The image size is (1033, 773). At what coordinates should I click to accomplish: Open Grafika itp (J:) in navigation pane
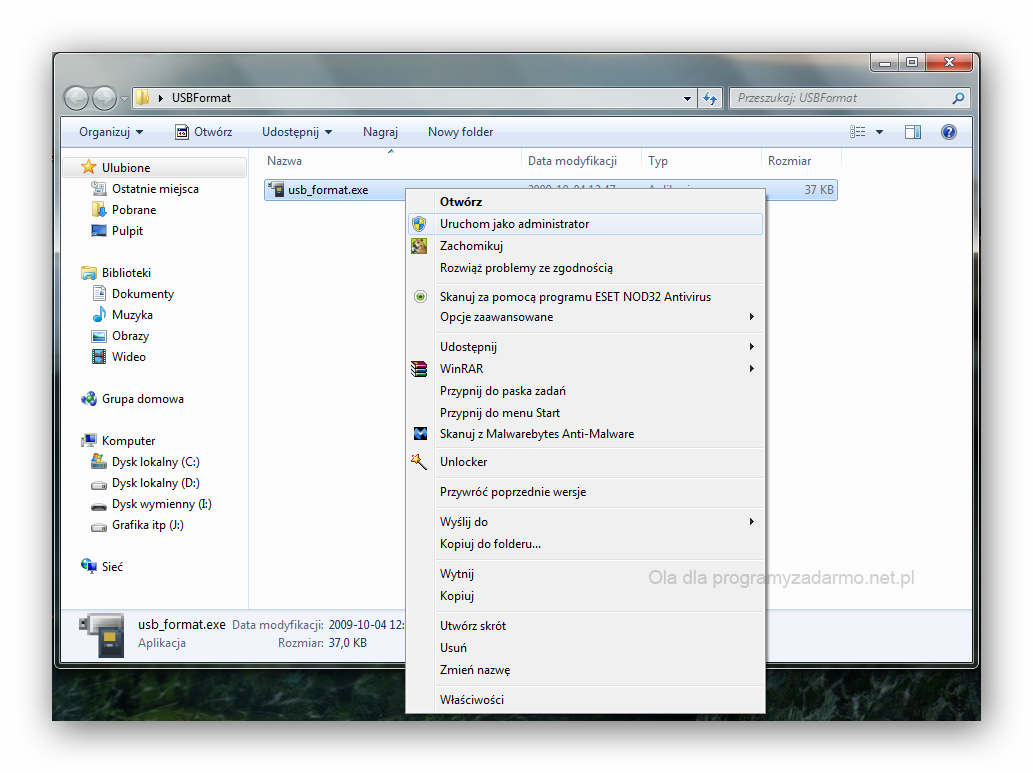click(x=148, y=525)
